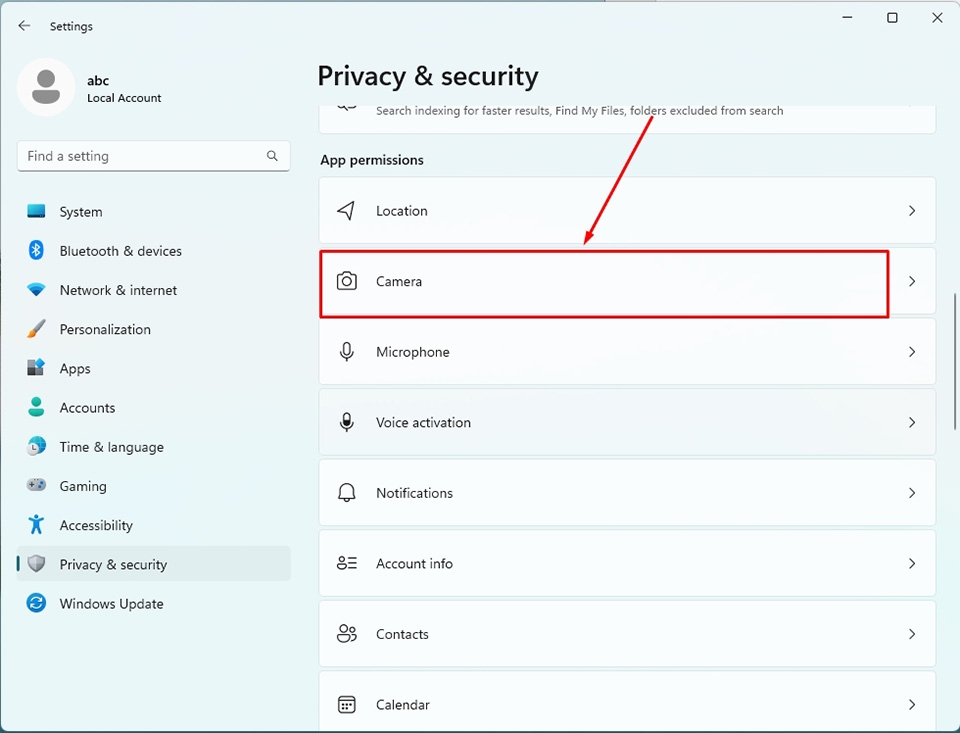The image size is (960, 733).
Task: Open Microphone permissions via chevron
Action: click(x=912, y=351)
